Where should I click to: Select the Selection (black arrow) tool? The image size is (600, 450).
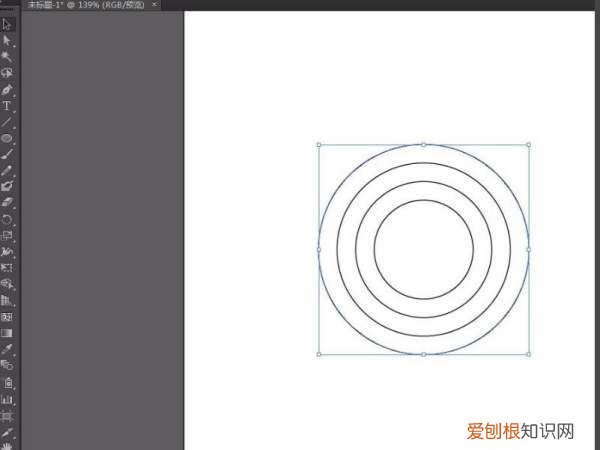point(7,24)
